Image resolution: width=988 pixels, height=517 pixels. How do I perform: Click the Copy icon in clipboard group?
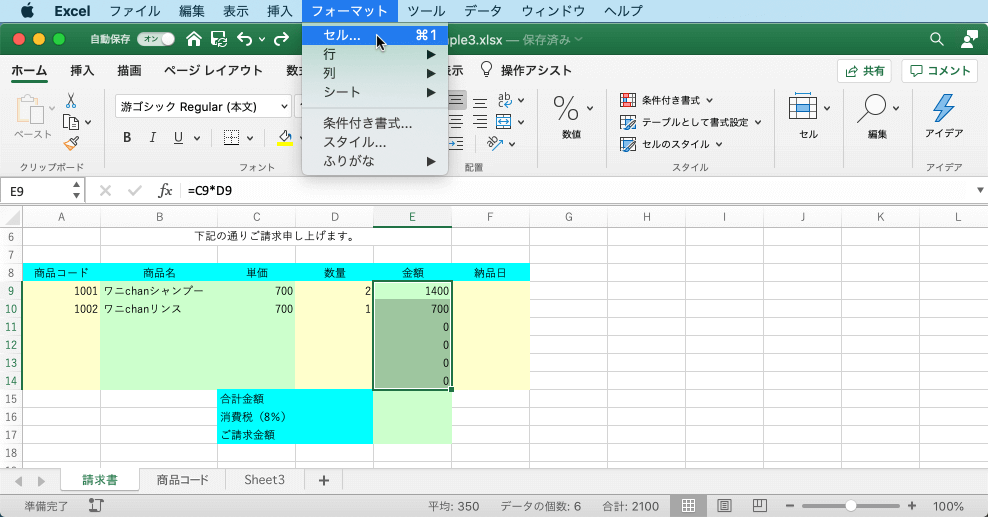tap(71, 122)
